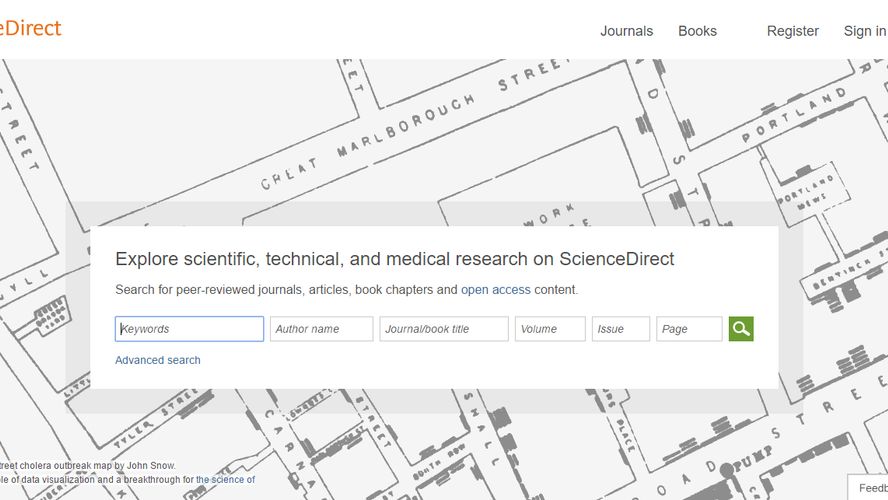Click the Volume input box

549,329
